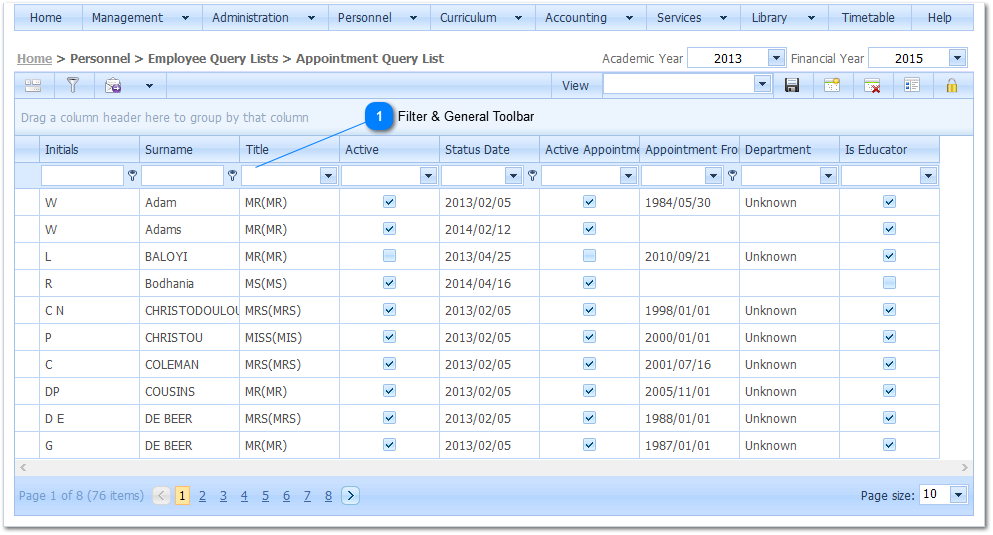993x535 pixels.
Task: Click the horizontal scrollbar right arrow
Action: click(x=964, y=467)
